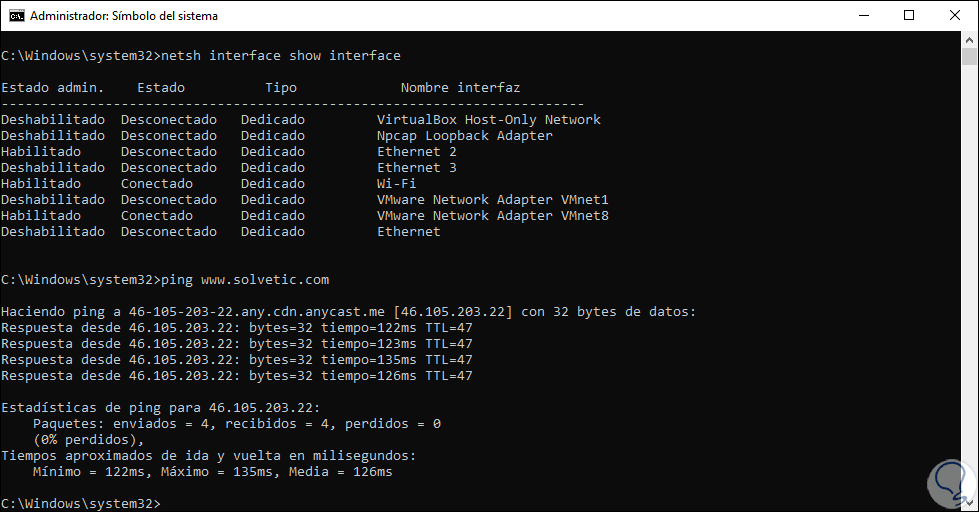Click the VMware Network Adapter VMnet8 entry
Image resolution: width=979 pixels, height=512 pixels.
[x=492, y=216]
